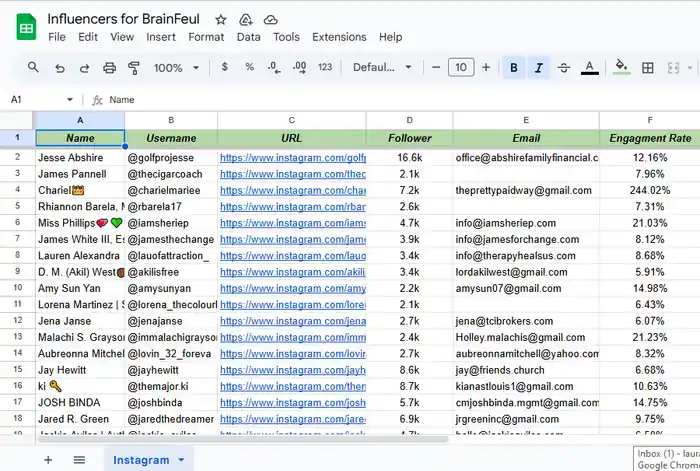Open Jay Hewitt's Instagram URL
The image size is (700, 471).
(292, 370)
